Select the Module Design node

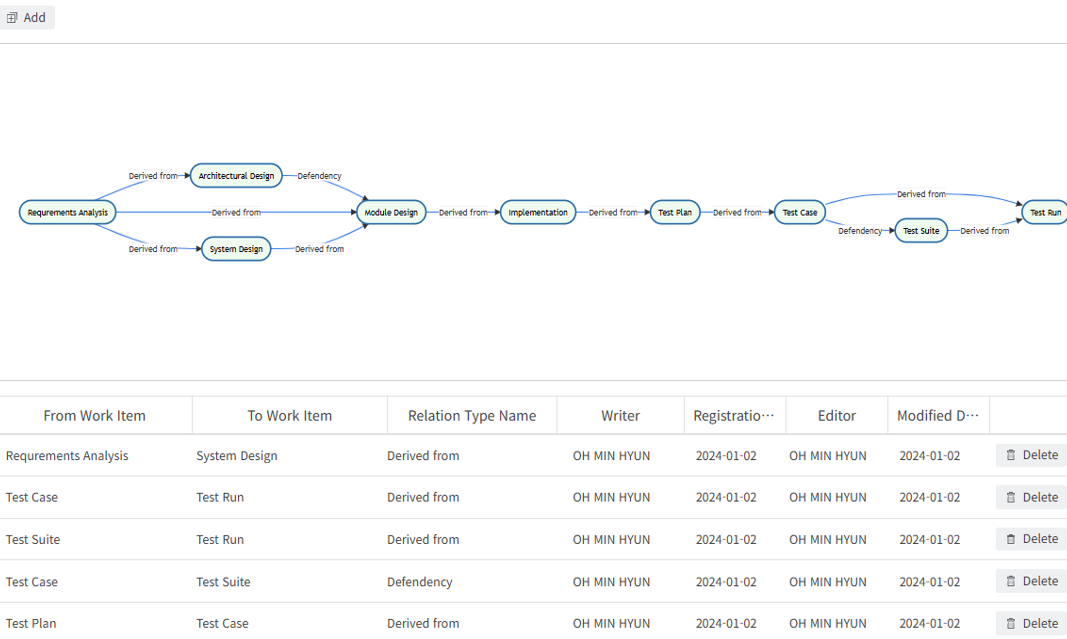pos(391,212)
